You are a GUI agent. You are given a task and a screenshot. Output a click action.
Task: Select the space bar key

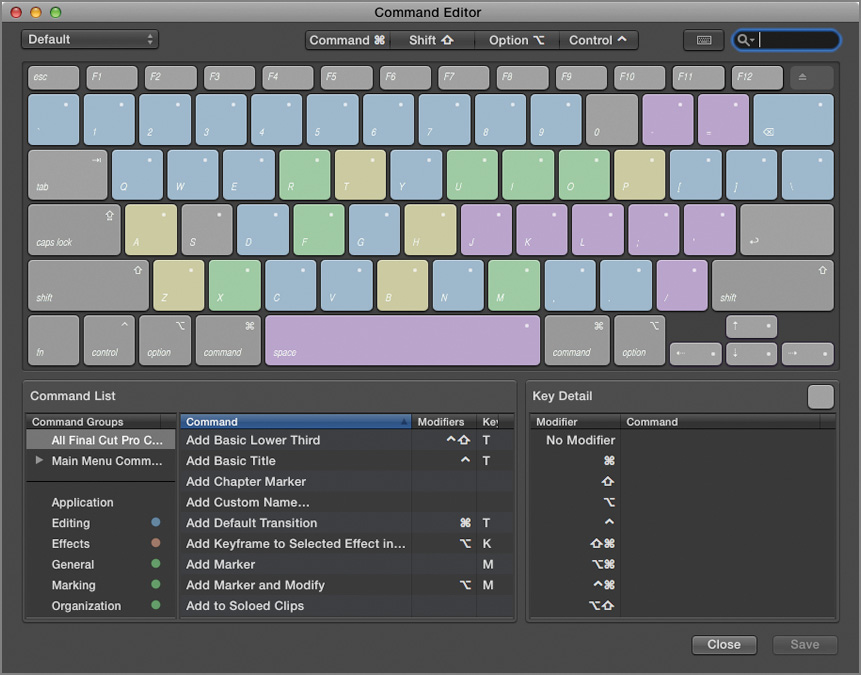pyautogui.click(x=402, y=341)
